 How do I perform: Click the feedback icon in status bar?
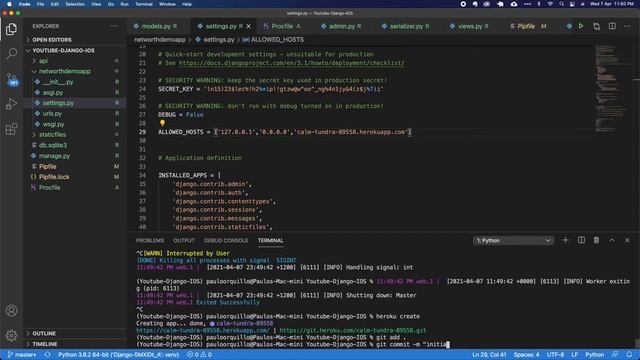pos(615,355)
